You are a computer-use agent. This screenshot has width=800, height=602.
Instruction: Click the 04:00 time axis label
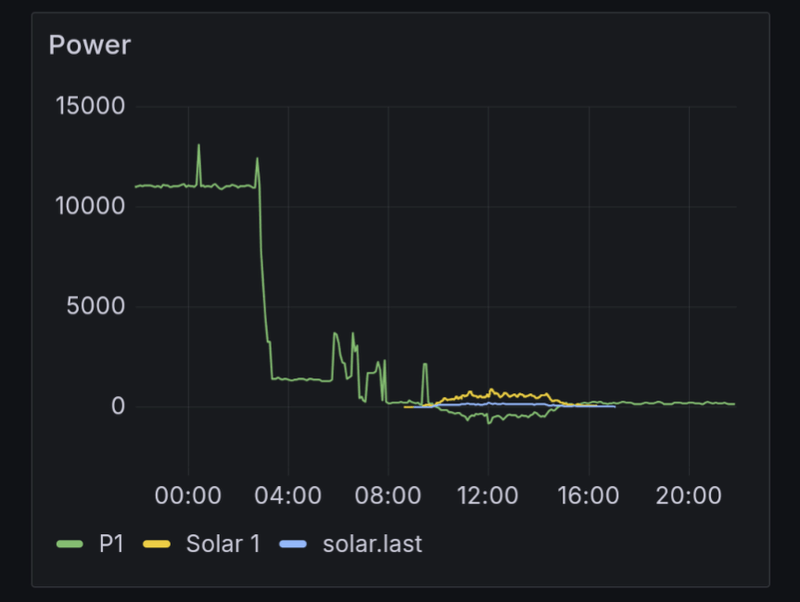coord(288,495)
